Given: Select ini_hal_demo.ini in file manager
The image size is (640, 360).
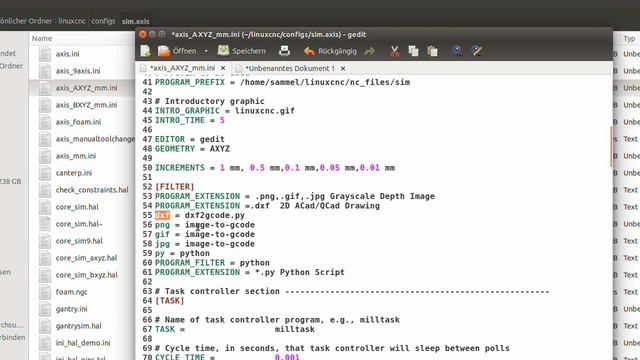Looking at the screenshot, I should [x=83, y=343].
